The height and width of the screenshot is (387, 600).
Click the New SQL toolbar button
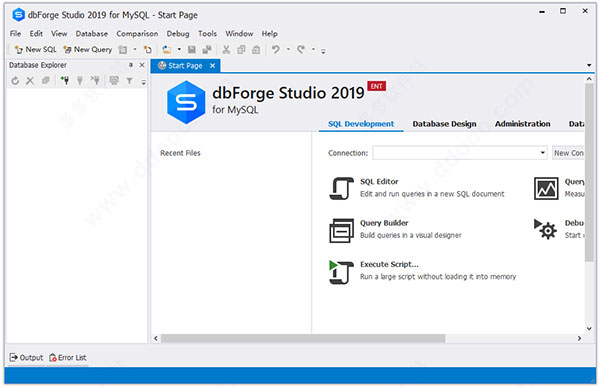coord(35,49)
